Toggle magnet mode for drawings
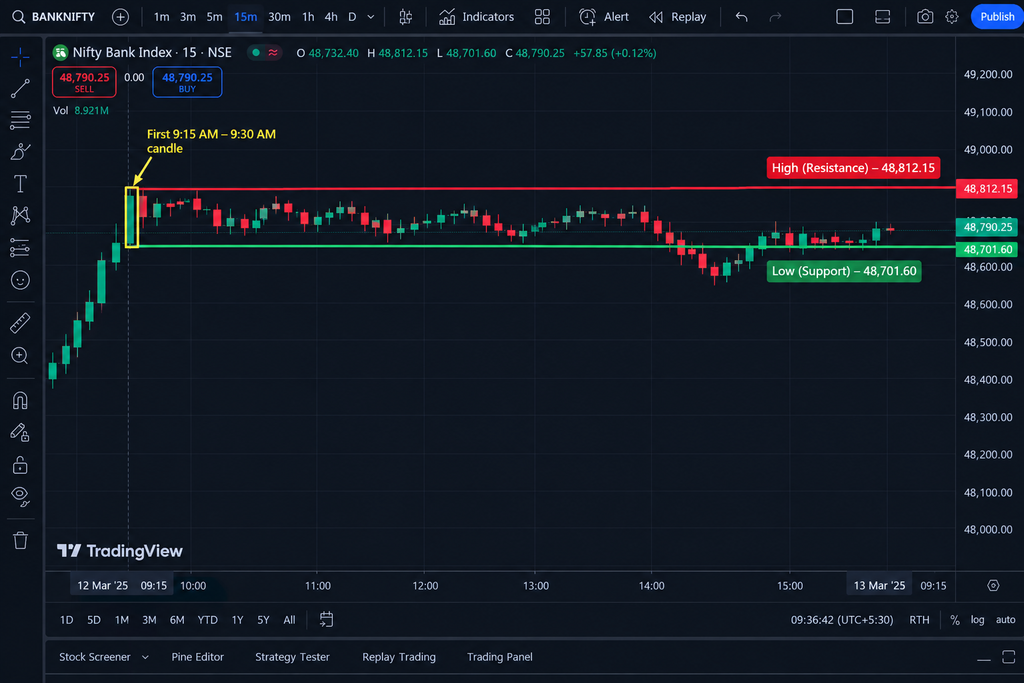The image size is (1024, 683). 20,400
